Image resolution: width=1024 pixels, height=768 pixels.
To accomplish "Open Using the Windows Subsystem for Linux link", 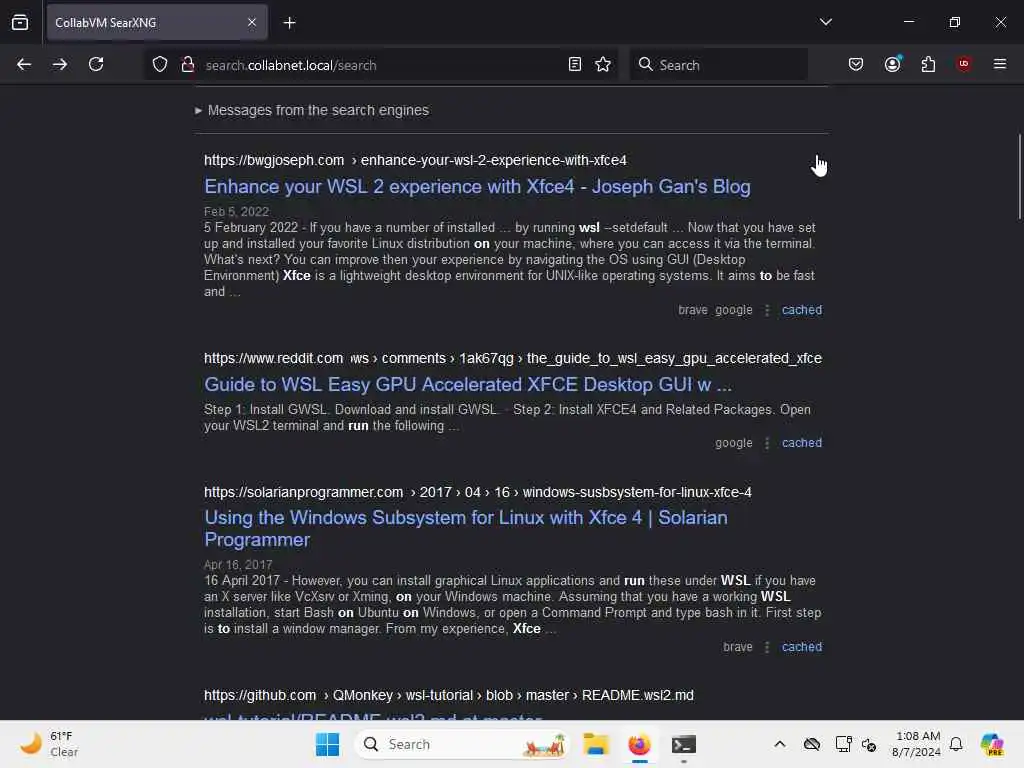I will coord(466,528).
